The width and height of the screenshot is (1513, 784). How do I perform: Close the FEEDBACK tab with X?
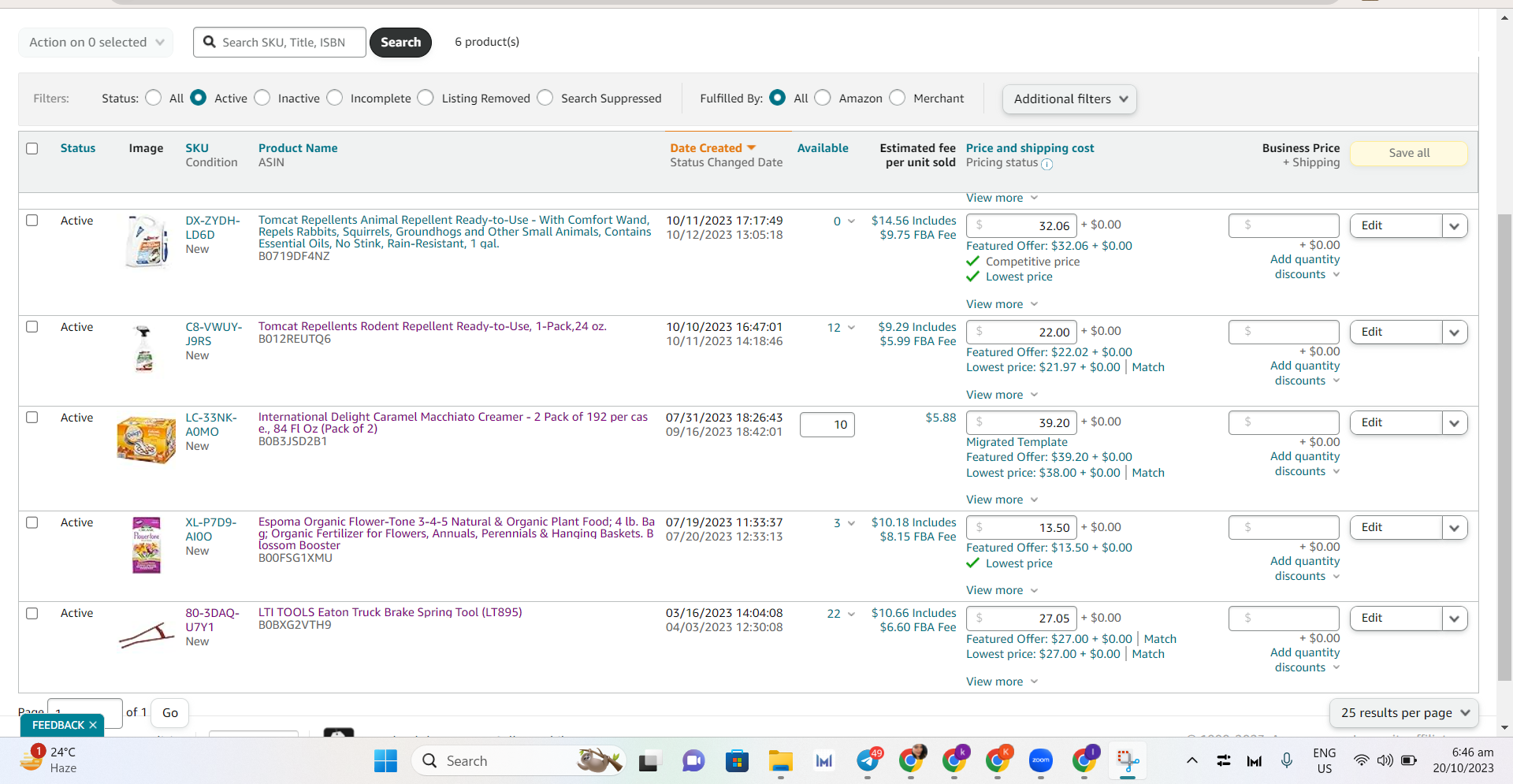click(93, 725)
